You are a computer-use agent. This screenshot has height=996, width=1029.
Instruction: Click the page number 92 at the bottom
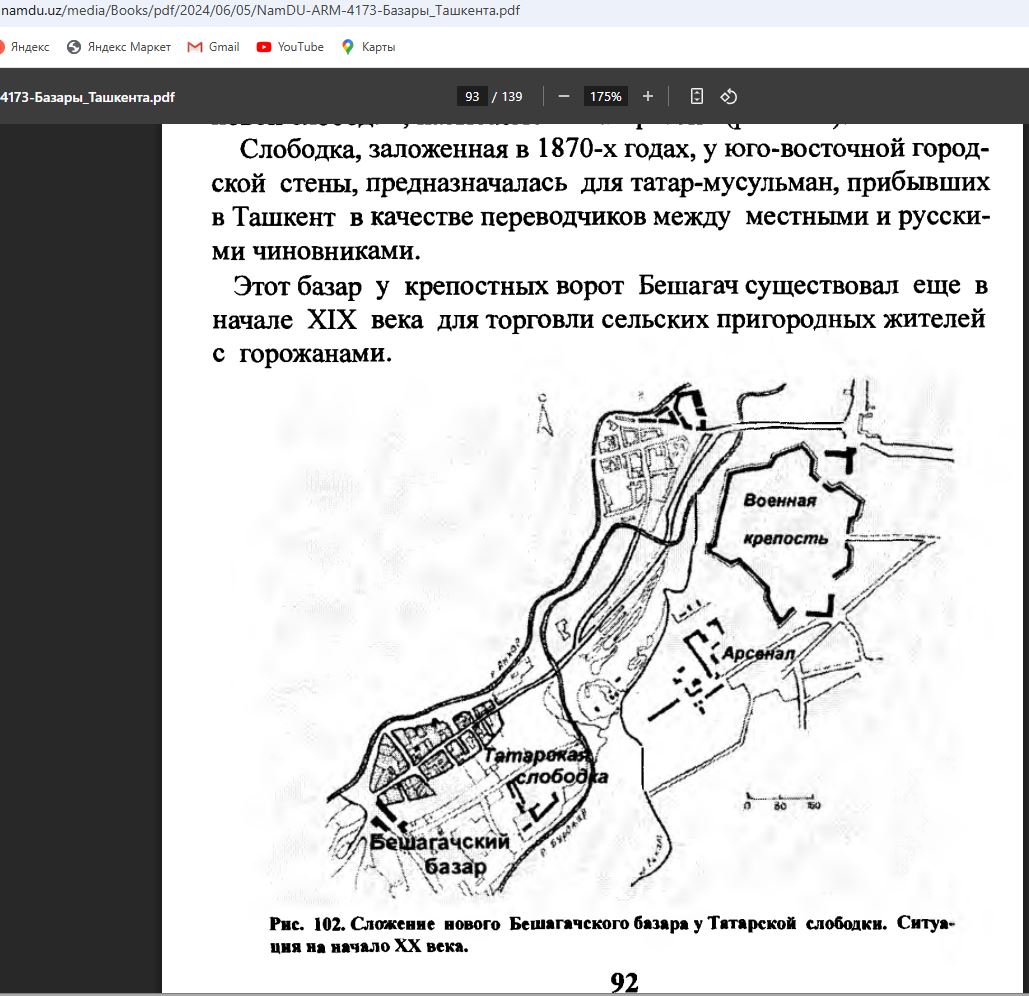point(624,982)
